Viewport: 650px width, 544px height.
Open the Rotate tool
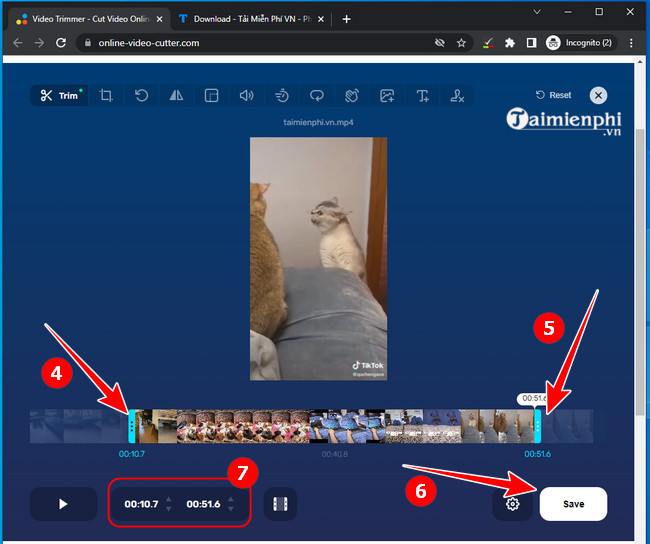coord(141,96)
